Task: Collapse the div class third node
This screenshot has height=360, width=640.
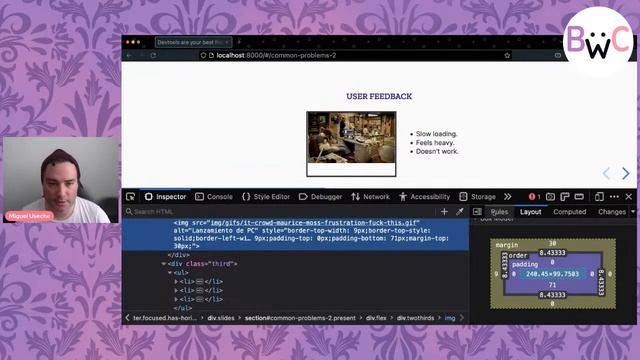Action: click(x=164, y=264)
